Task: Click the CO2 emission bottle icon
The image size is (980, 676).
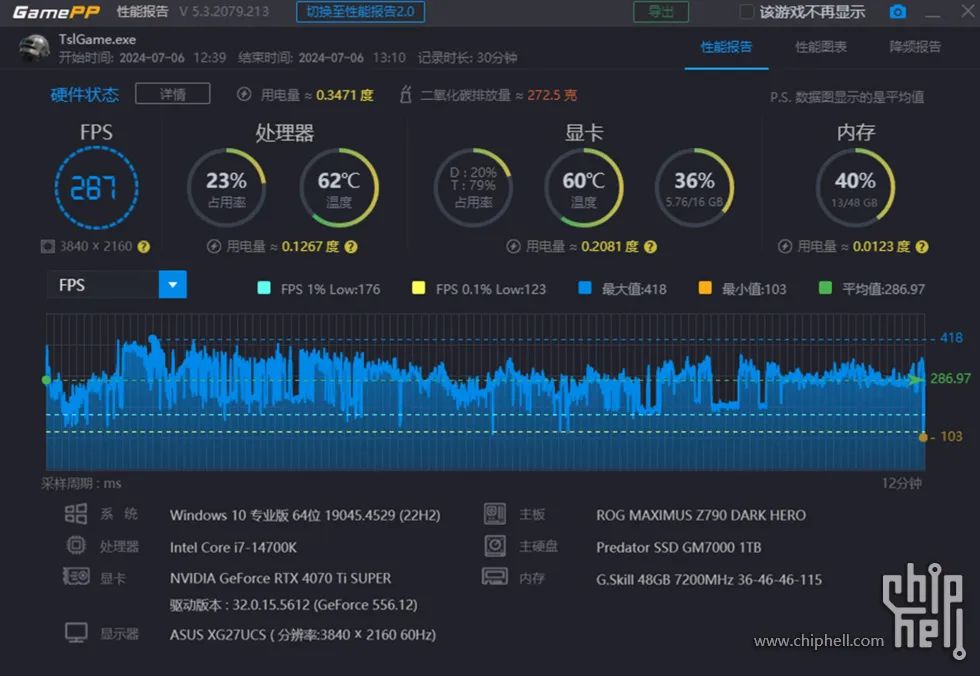Action: click(406, 94)
